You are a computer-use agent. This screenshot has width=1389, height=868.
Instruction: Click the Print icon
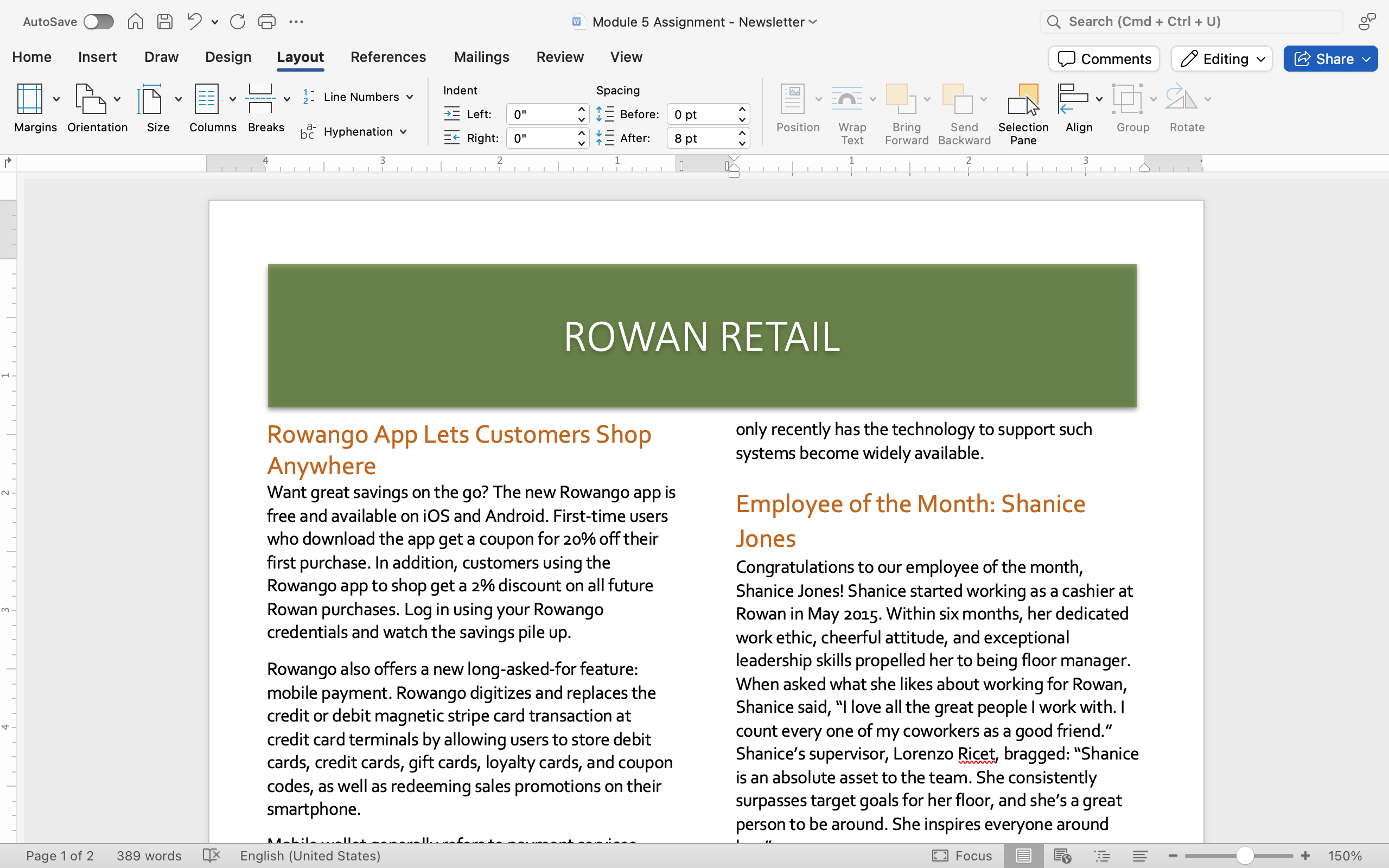pyautogui.click(x=267, y=22)
